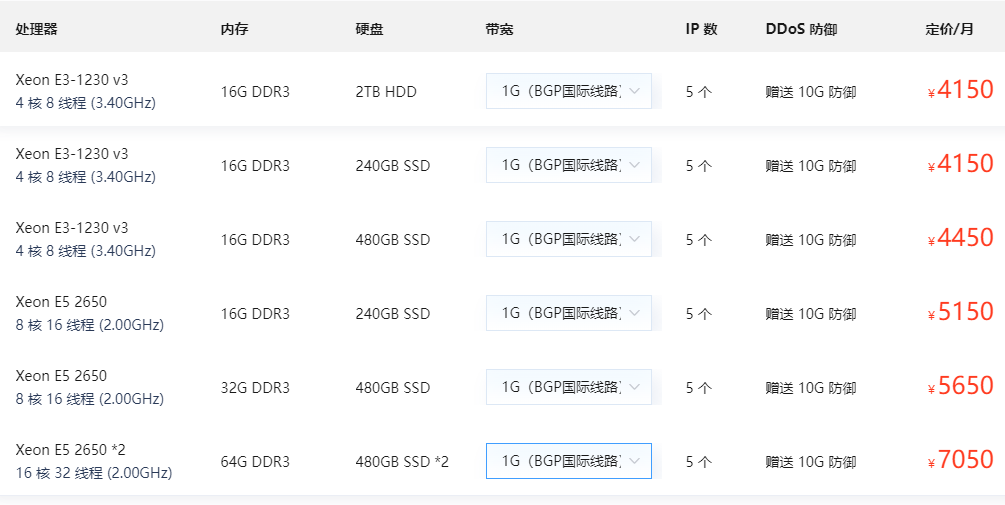This screenshot has height=505, width=1005.
Task: Select the 480GB SSD *2 disk cell
Action: [403, 461]
